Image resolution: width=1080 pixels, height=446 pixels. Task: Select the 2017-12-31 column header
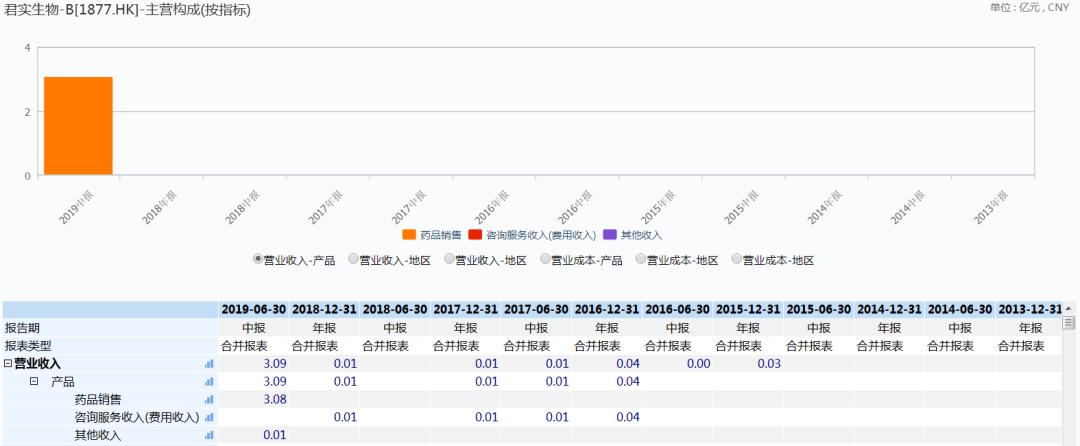click(466, 310)
